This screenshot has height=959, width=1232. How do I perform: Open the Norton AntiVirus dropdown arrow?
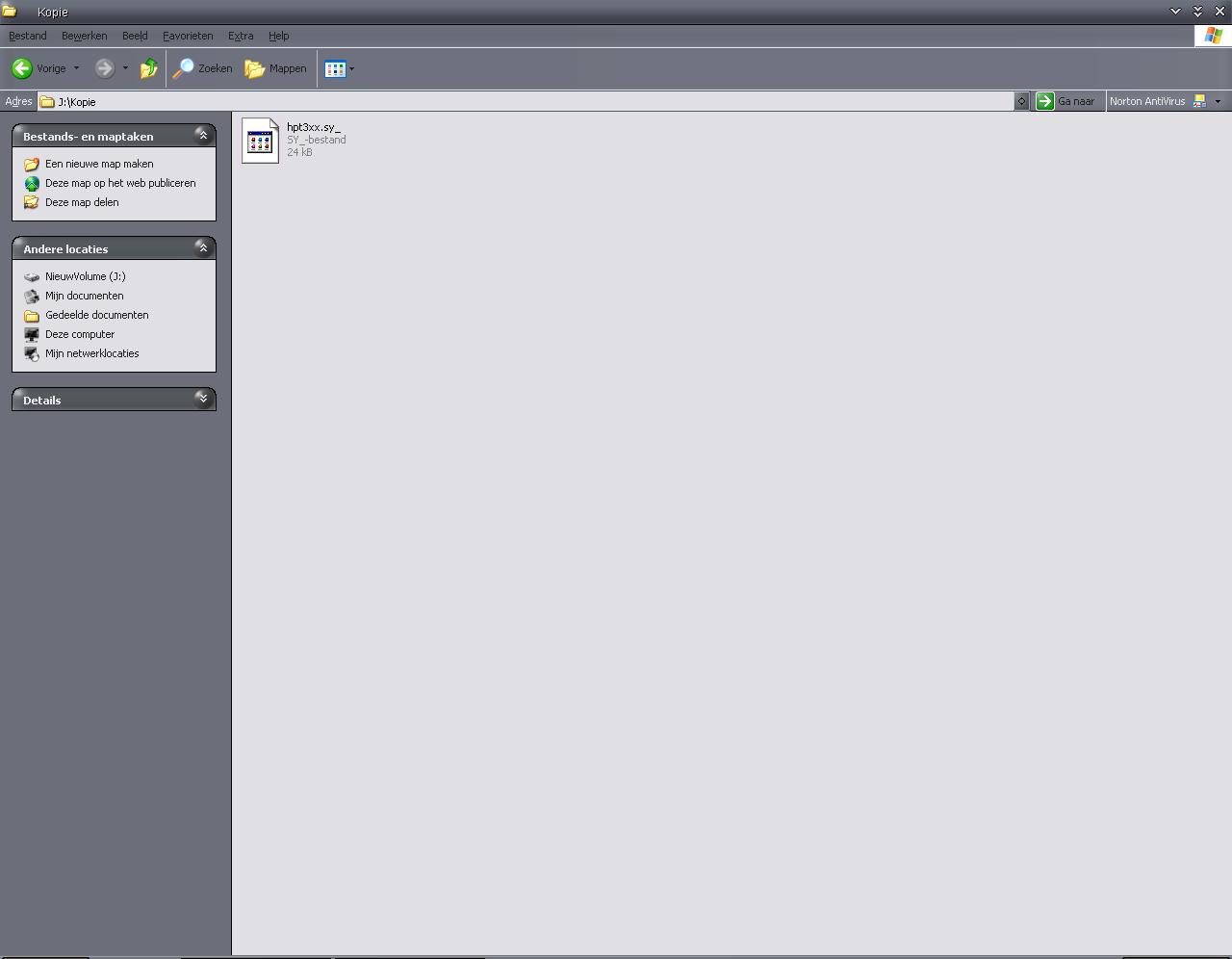click(1218, 101)
